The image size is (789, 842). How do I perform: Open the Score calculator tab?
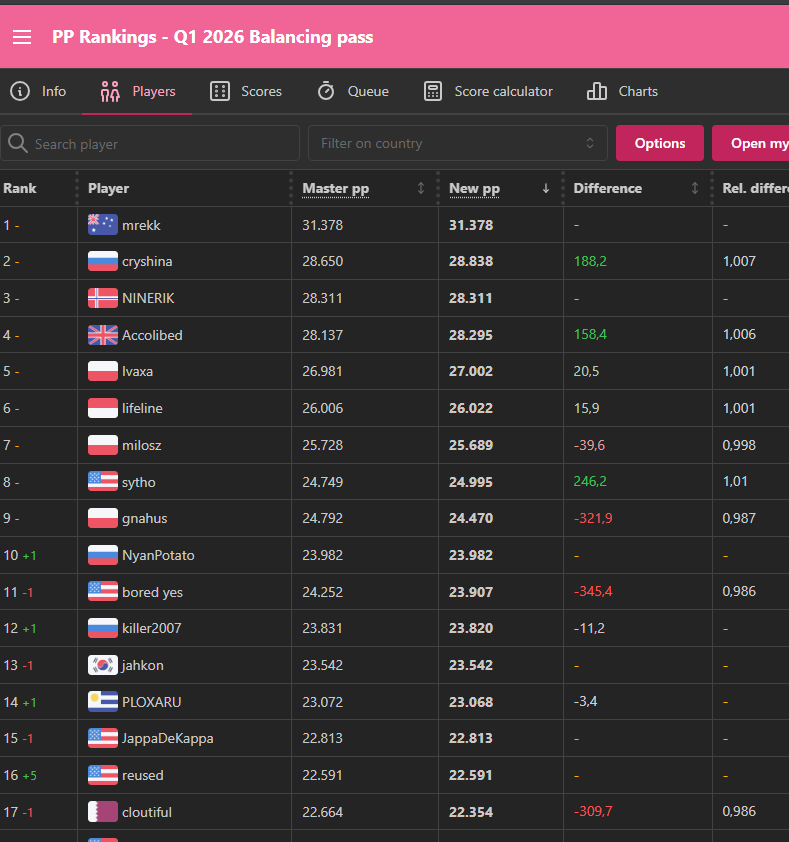pos(488,91)
